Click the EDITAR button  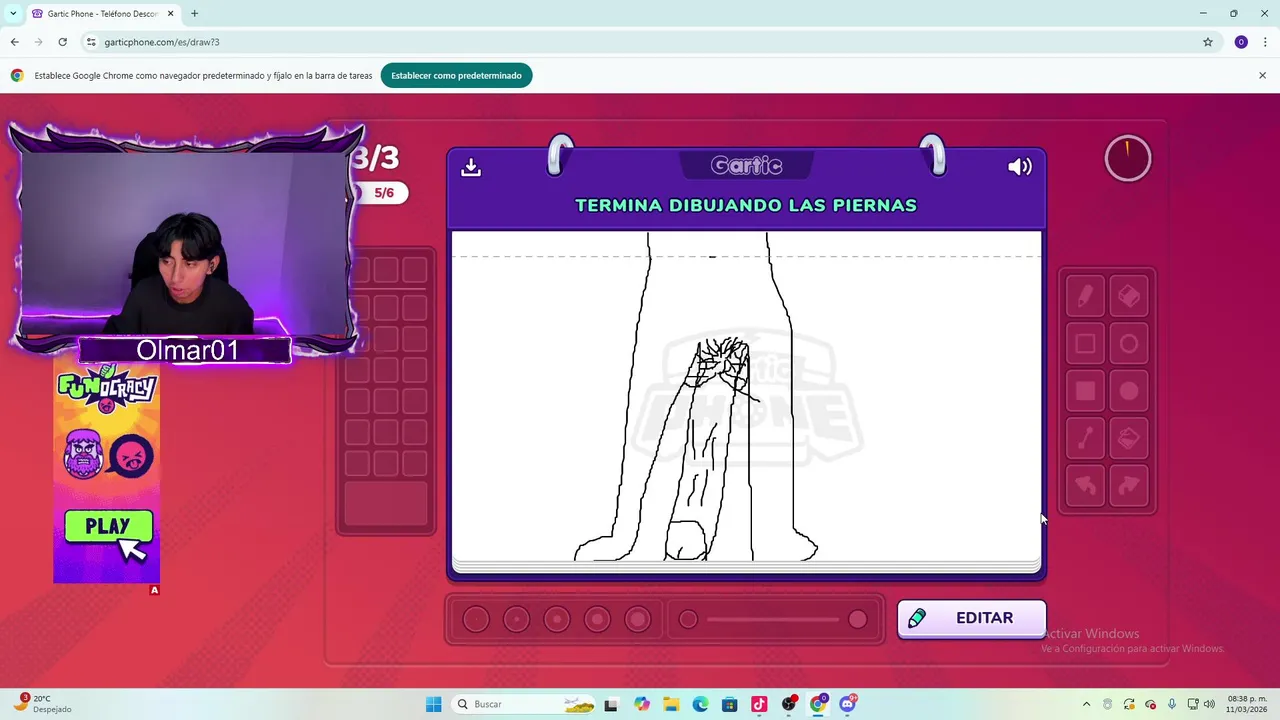[x=971, y=618]
